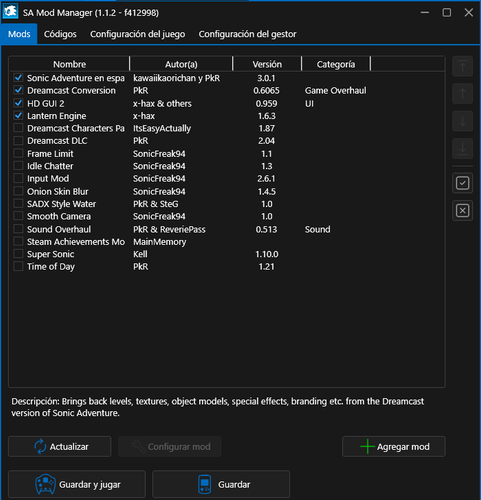
Task: Open the Configuración del juego tab
Action: (x=137, y=34)
